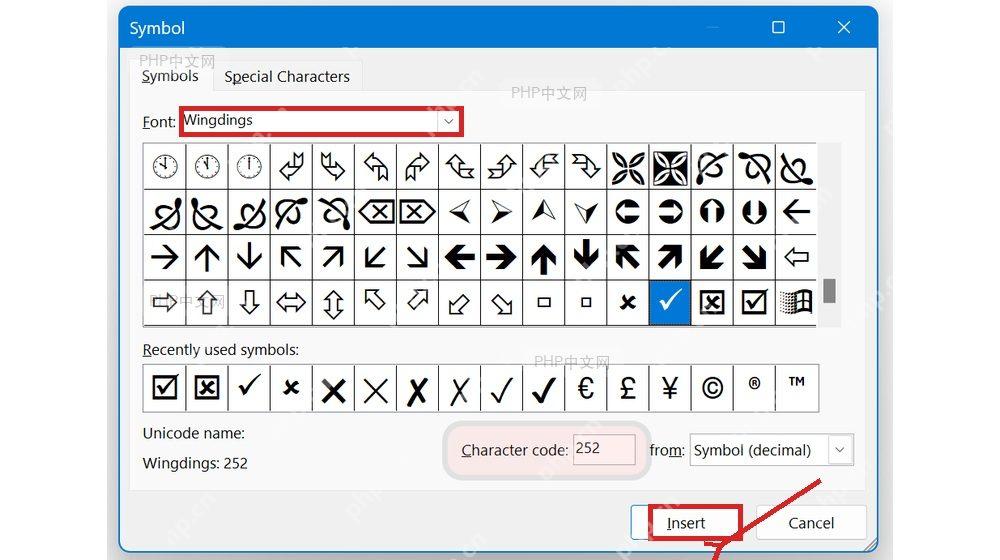Viewport: 1000px width, 560px height.
Task: Pick the thin left arrow symbol
Action: click(x=796, y=212)
